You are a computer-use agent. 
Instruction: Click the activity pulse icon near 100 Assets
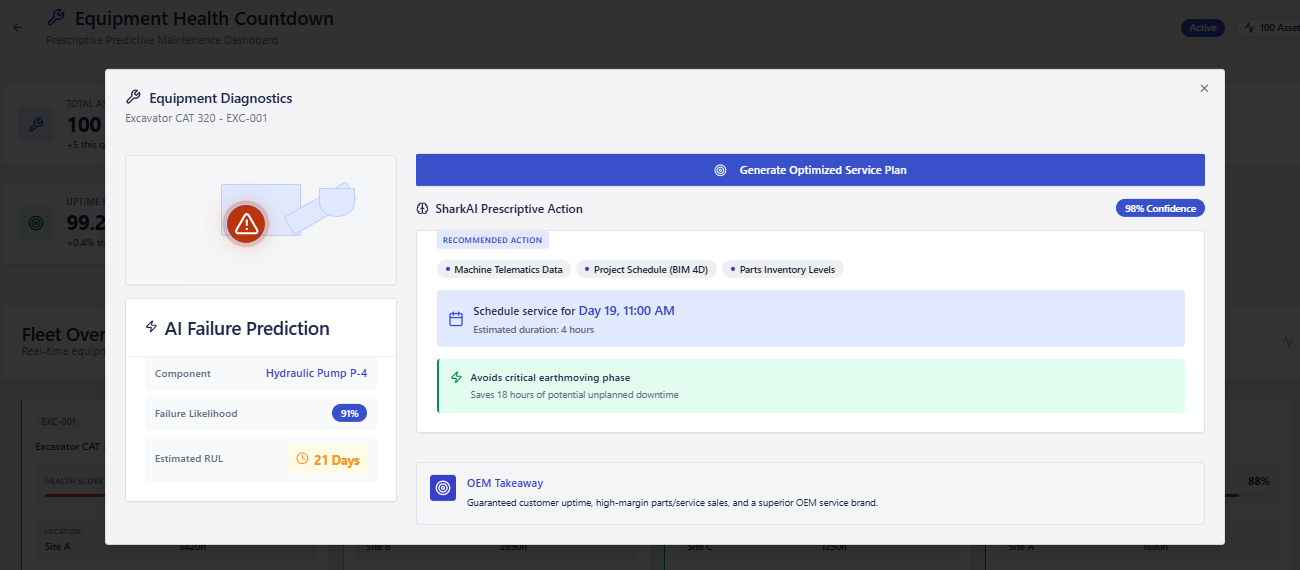pos(1249,28)
